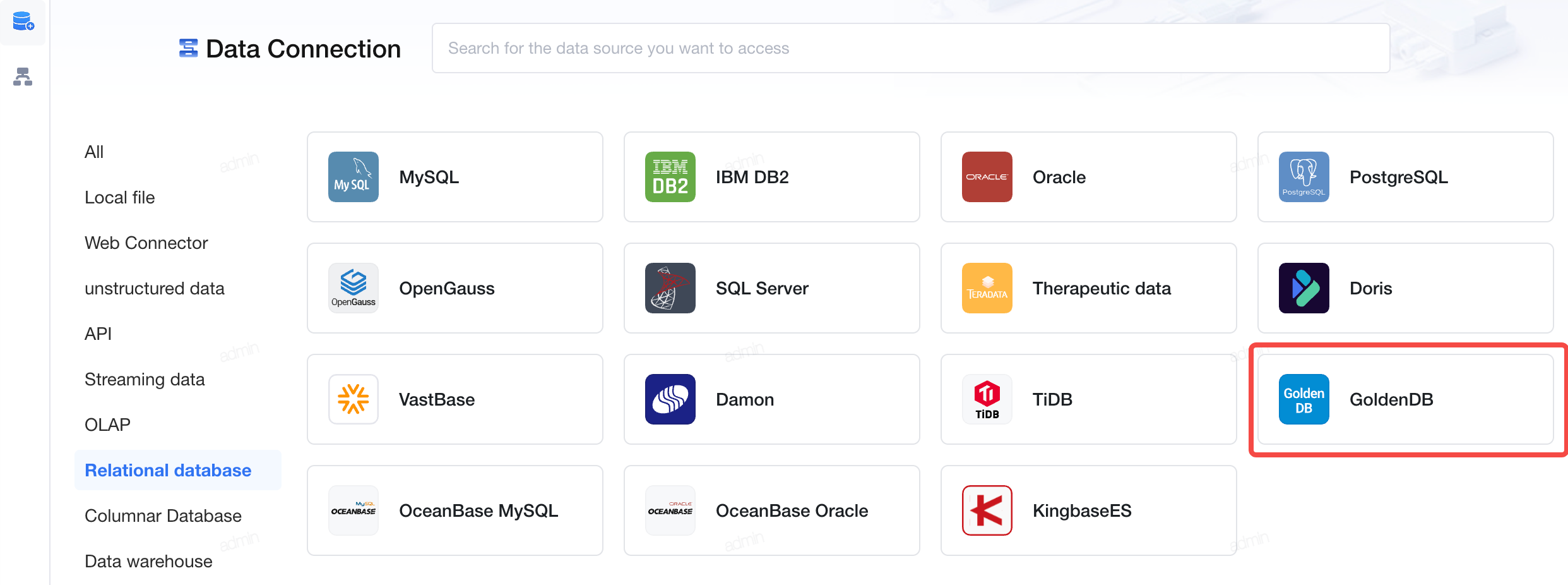Click the Teradata orange icon
Screen dimensions: 1568x585
(987, 288)
